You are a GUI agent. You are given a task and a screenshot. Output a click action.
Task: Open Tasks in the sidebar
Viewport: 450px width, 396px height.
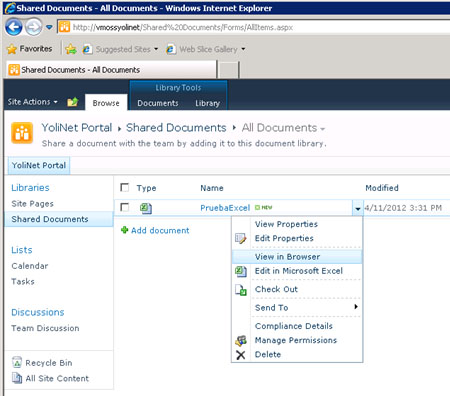coord(23,281)
